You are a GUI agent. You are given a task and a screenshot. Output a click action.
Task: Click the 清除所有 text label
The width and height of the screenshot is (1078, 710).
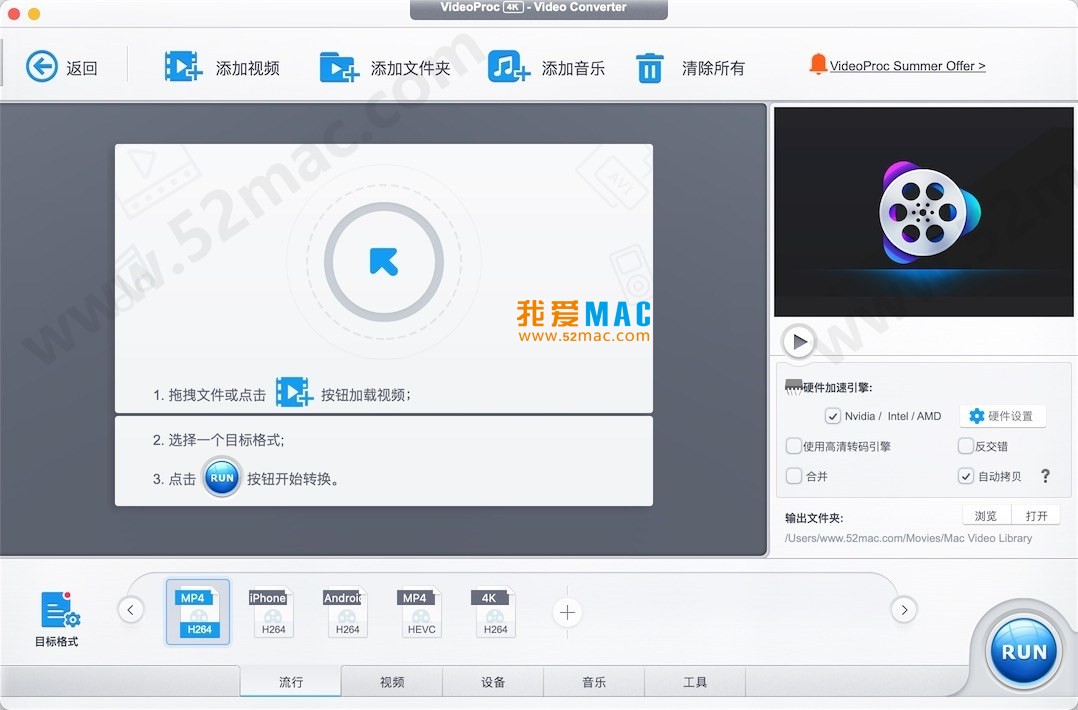click(x=713, y=68)
